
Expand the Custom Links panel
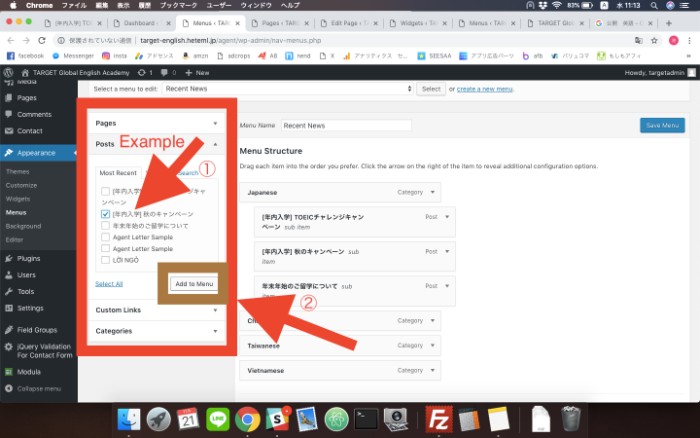tap(156, 309)
